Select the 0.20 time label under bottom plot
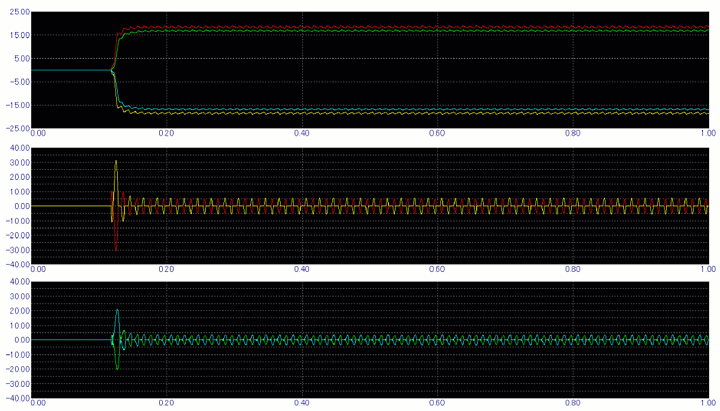The height and width of the screenshot is (411, 720). [x=166, y=403]
